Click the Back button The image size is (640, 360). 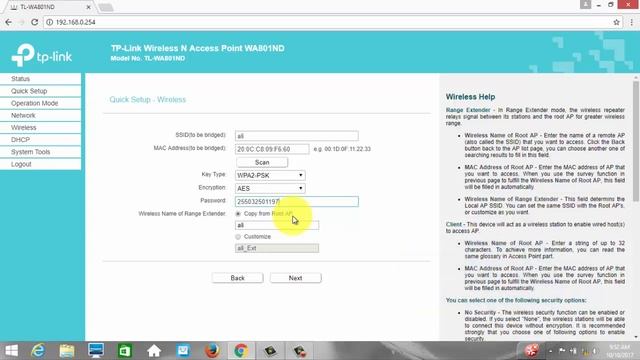click(238, 278)
